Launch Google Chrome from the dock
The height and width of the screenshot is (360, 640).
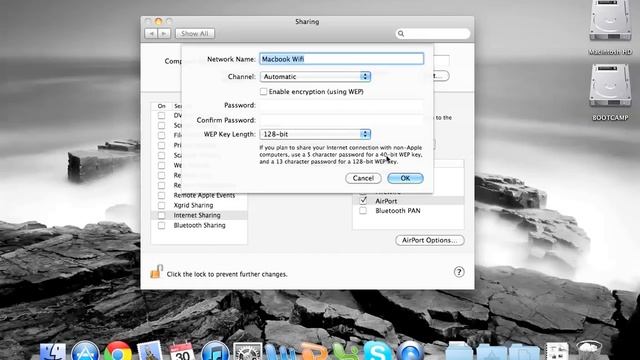tap(118, 351)
